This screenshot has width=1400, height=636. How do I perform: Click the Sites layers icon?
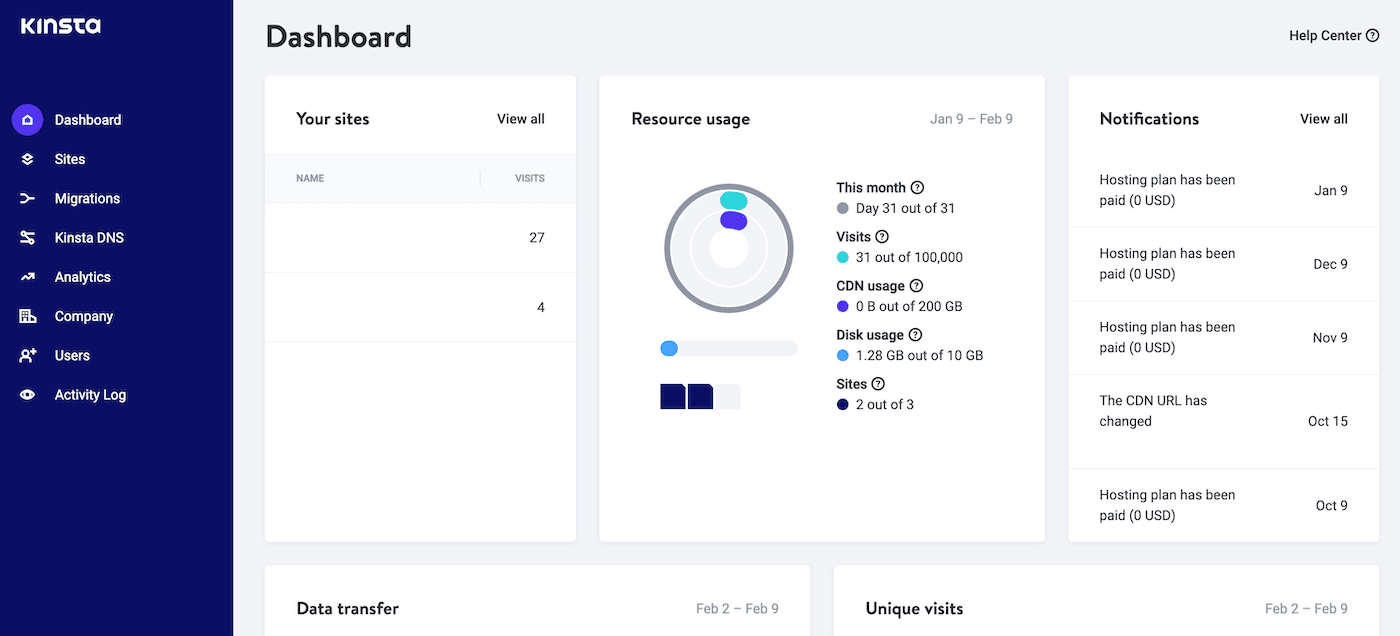click(x=27, y=159)
